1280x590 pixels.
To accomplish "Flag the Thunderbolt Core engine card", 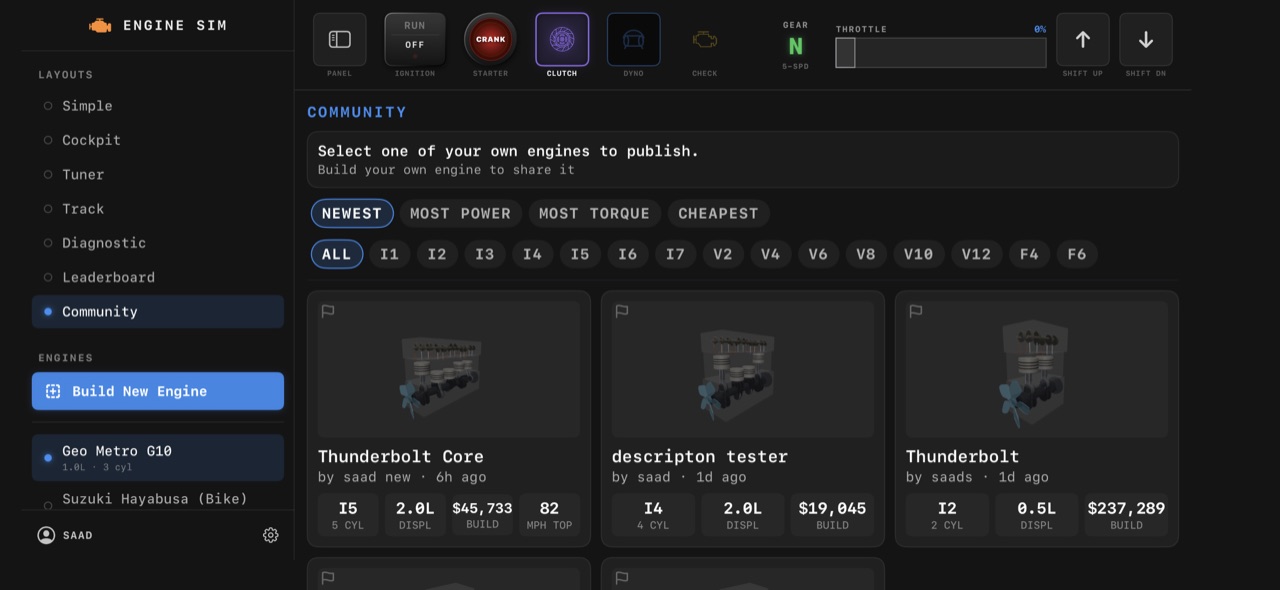I will (328, 311).
